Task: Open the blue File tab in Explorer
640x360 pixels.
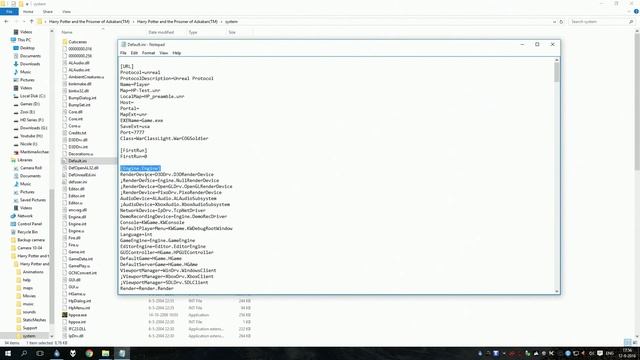Action: pyautogui.click(x=9, y=12)
